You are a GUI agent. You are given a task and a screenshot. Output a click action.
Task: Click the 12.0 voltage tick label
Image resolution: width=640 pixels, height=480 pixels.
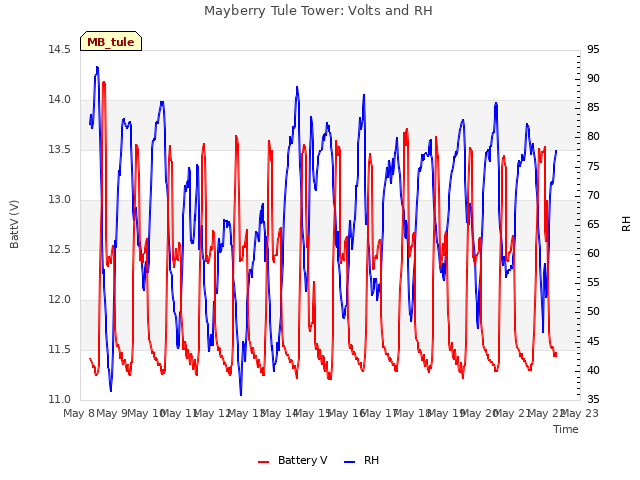[x=60, y=300]
